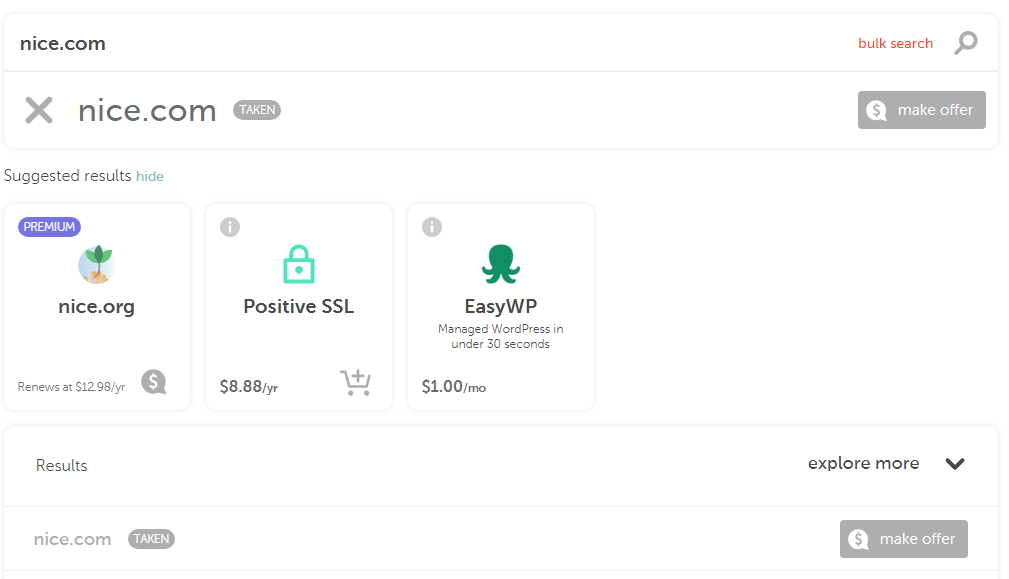This screenshot has height=579, width=1009.
Task: Select the EasyWP product title
Action: coord(501,306)
